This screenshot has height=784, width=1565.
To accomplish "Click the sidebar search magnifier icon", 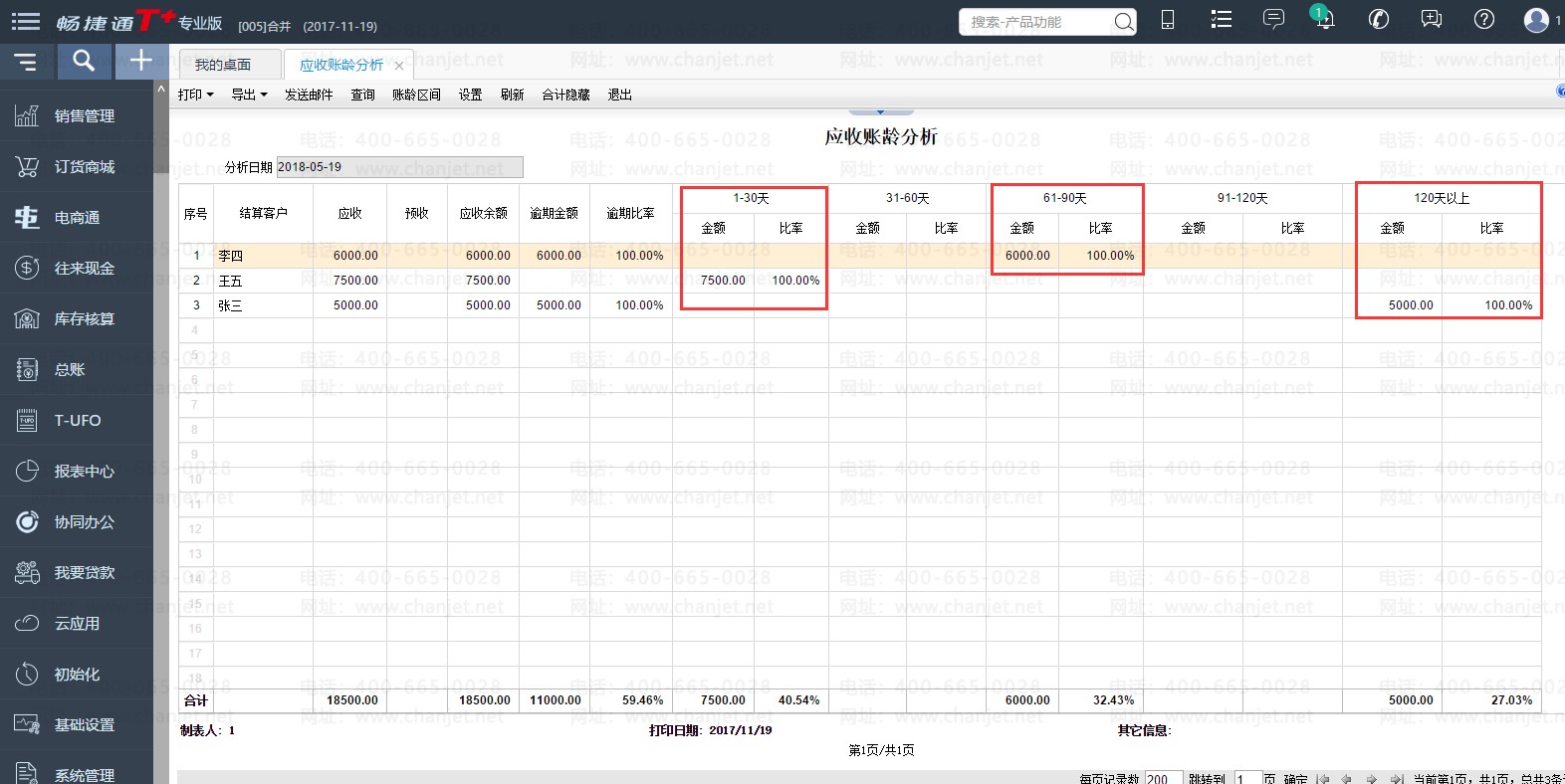I will pos(84,61).
